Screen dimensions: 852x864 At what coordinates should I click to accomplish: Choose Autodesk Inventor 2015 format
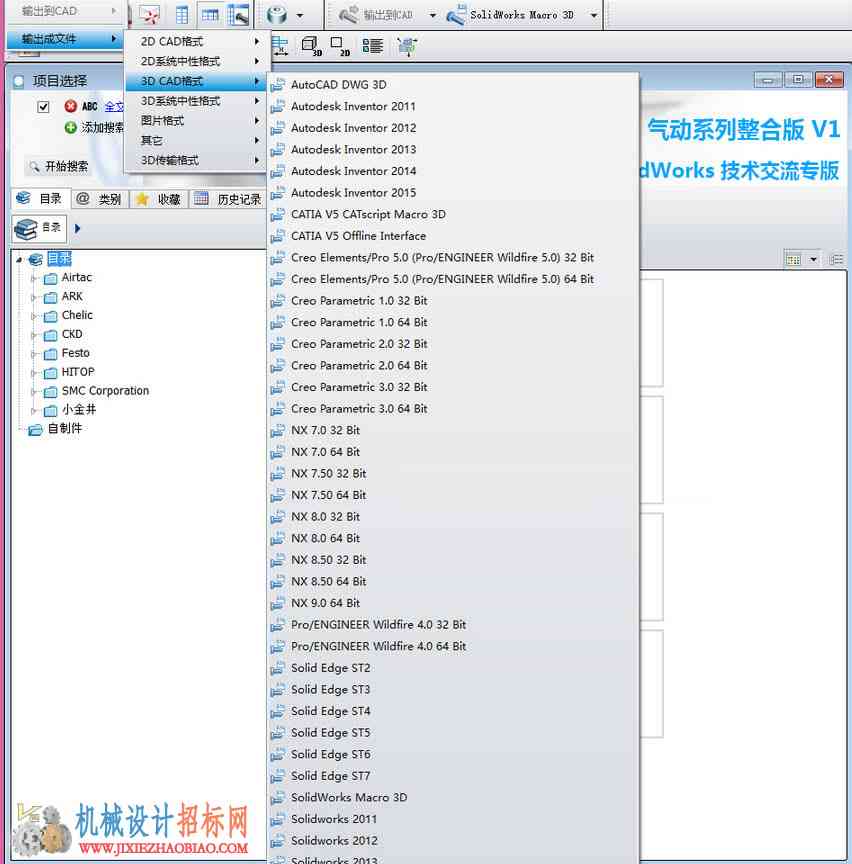[452, 193]
